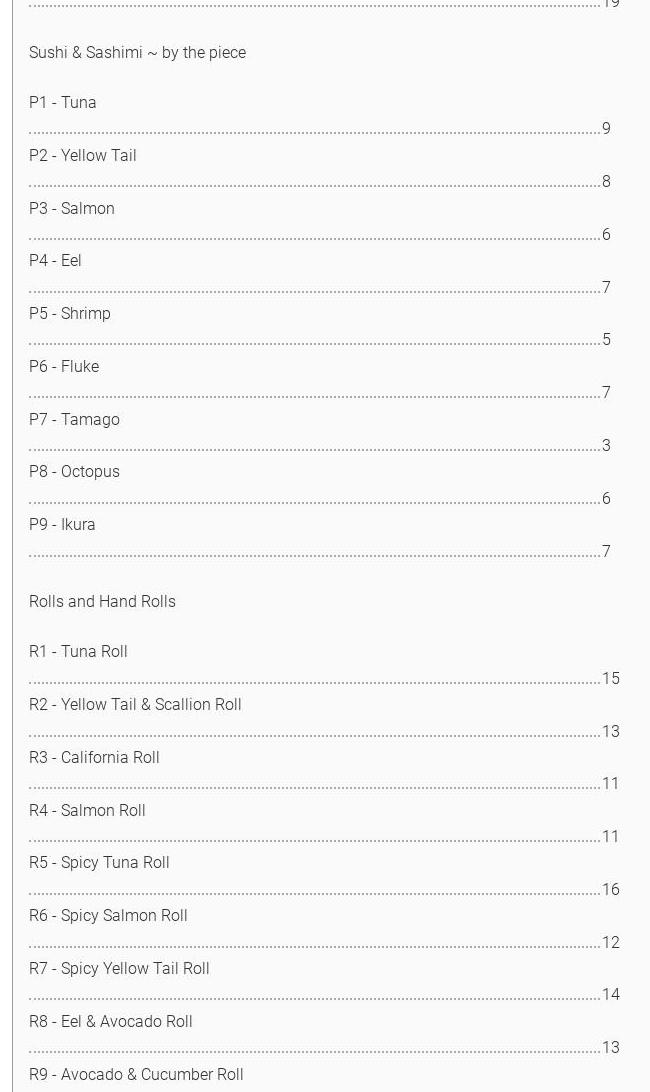
Task: Click P7 - Tamago in the list
Action: tap(74, 420)
